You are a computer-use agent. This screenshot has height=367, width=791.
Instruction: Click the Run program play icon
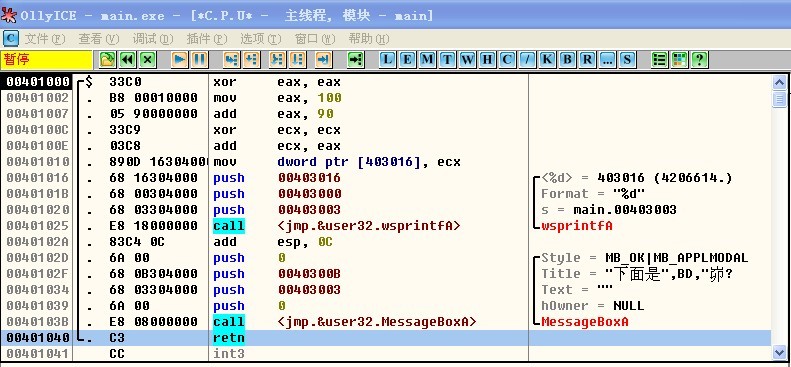click(179, 60)
